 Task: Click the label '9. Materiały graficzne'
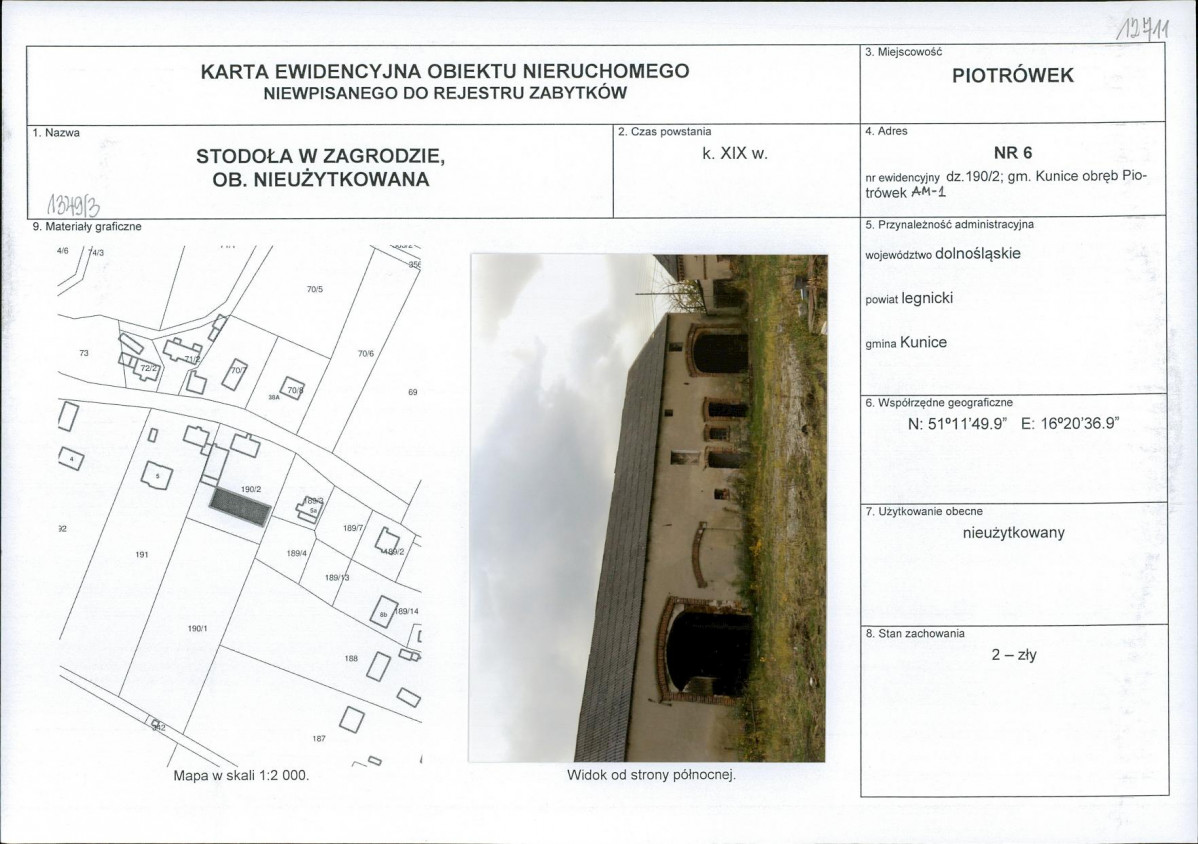86,227
